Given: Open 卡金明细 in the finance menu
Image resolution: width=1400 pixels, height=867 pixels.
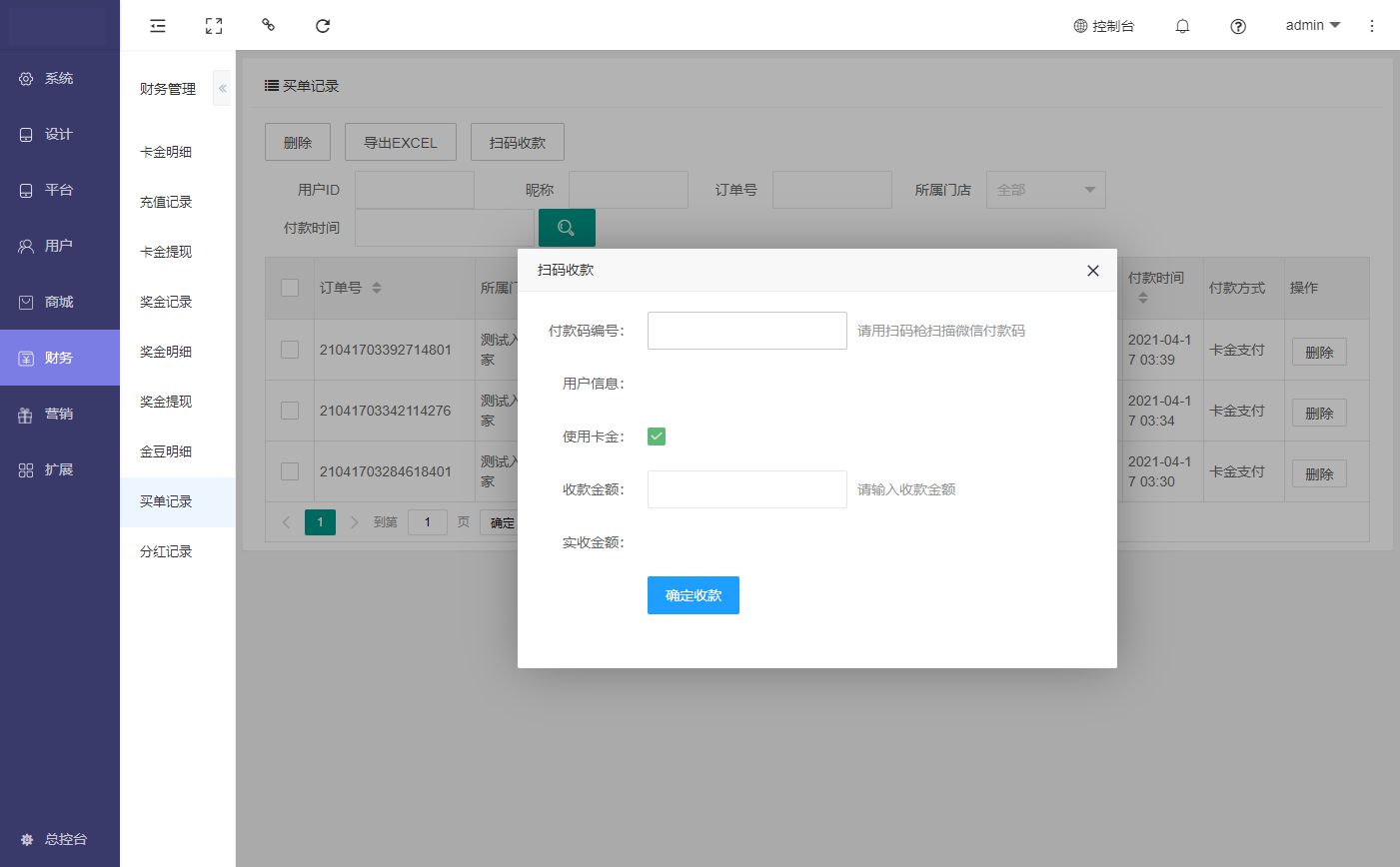Looking at the screenshot, I should tap(166, 152).
